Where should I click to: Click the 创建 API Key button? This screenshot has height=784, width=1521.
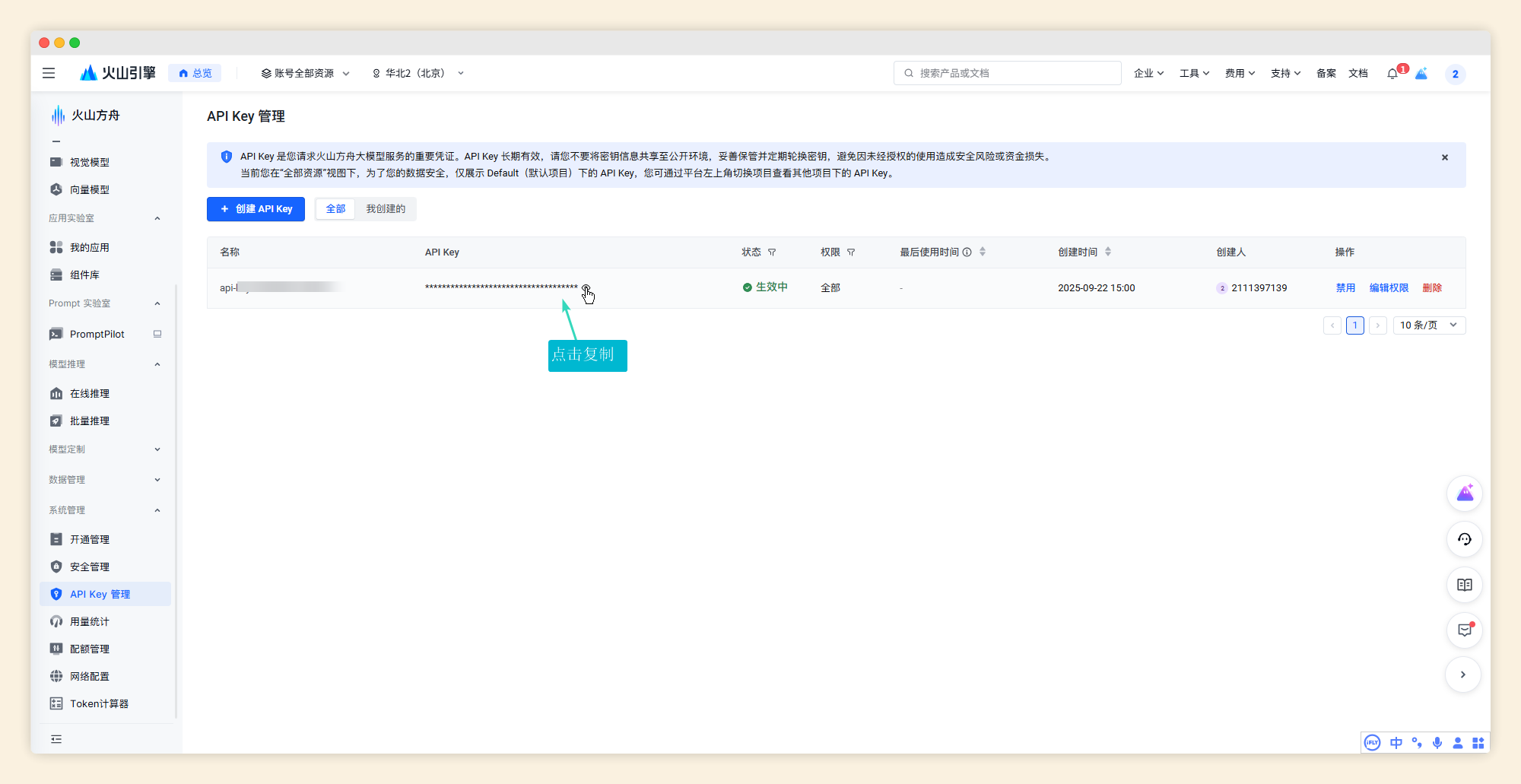[256, 209]
